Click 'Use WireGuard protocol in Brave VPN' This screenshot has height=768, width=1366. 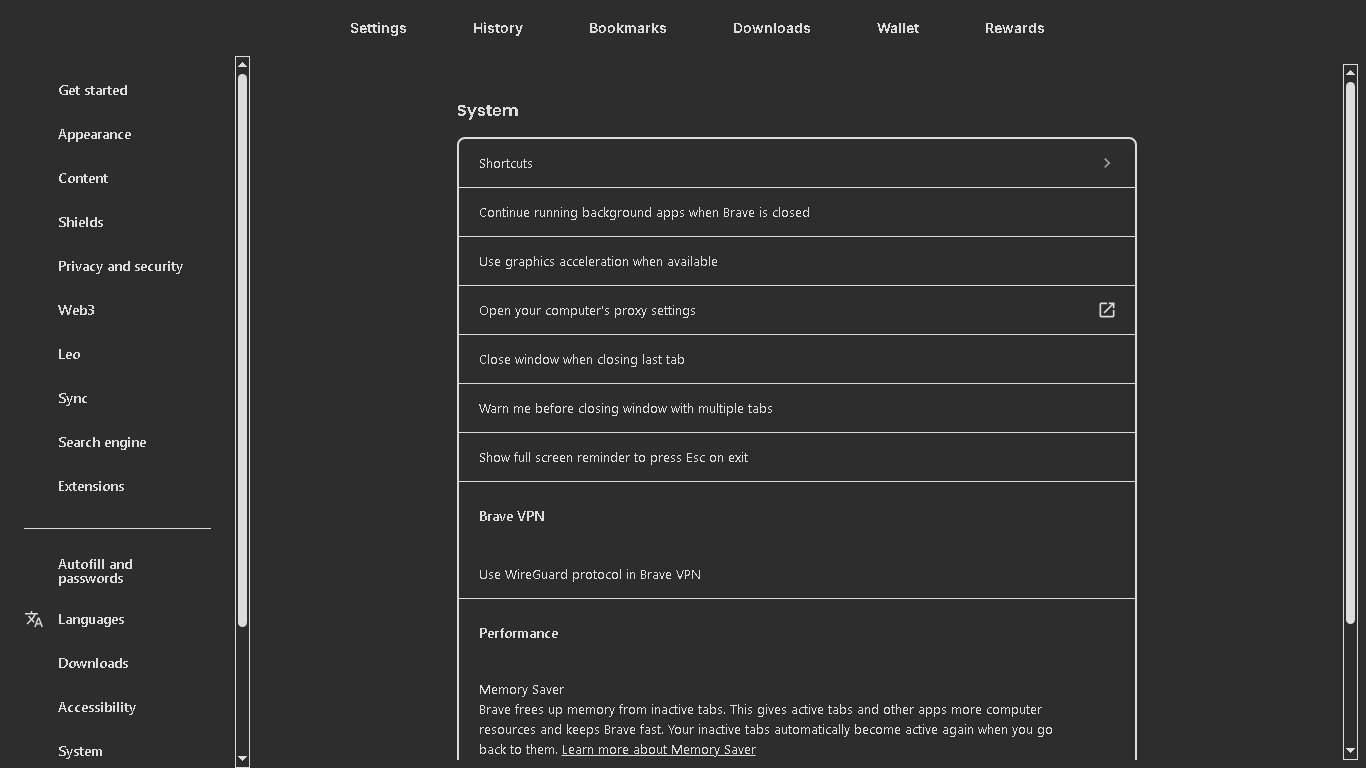click(x=590, y=574)
